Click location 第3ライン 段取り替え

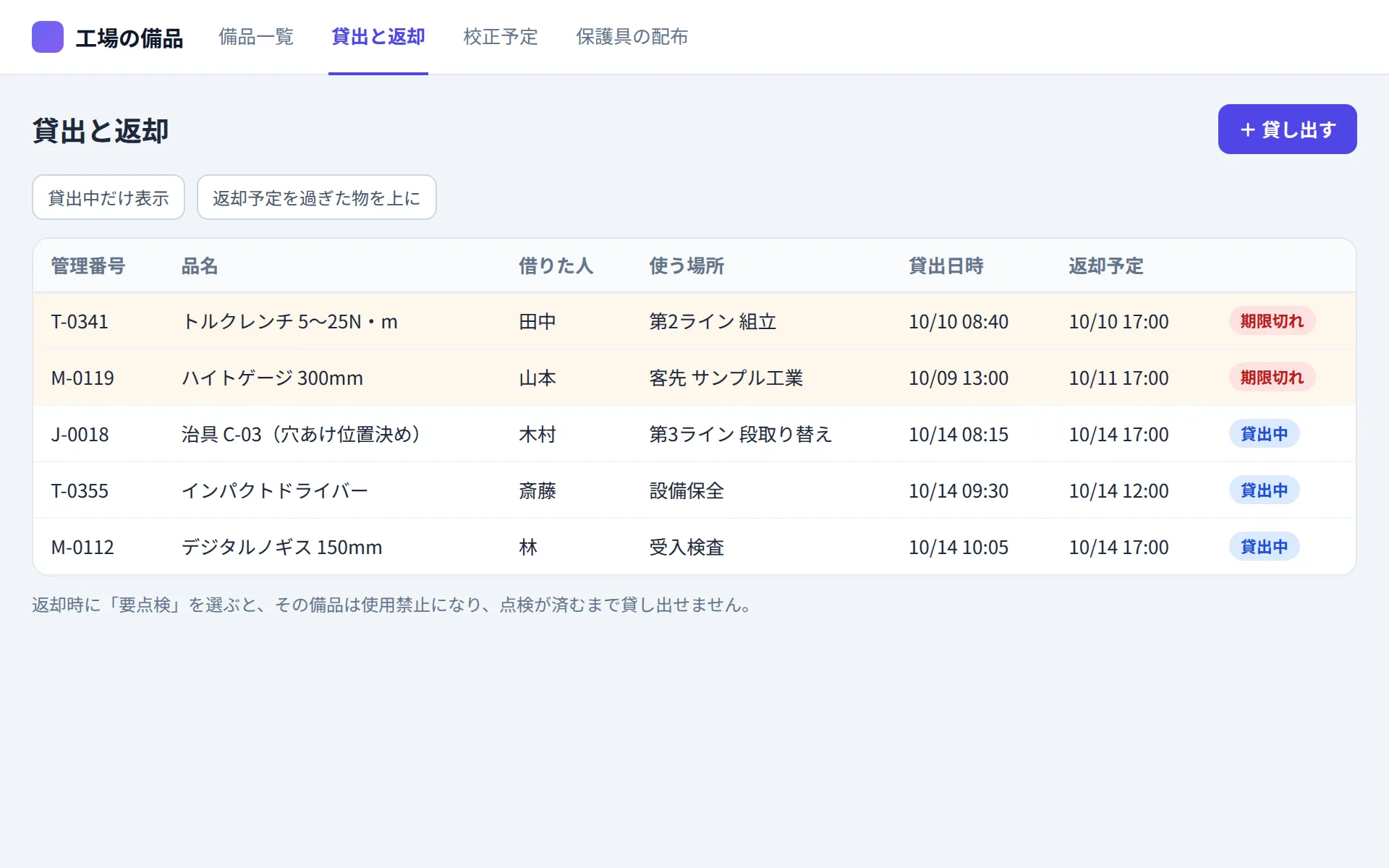tap(741, 435)
